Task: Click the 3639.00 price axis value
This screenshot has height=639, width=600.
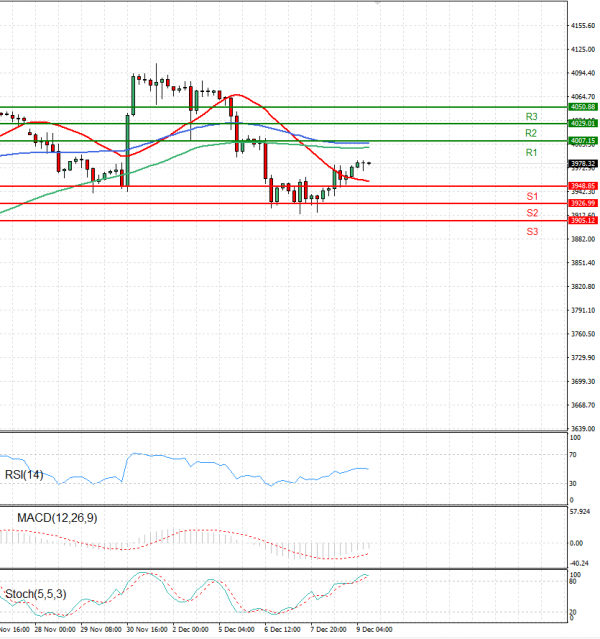Action: click(583, 429)
